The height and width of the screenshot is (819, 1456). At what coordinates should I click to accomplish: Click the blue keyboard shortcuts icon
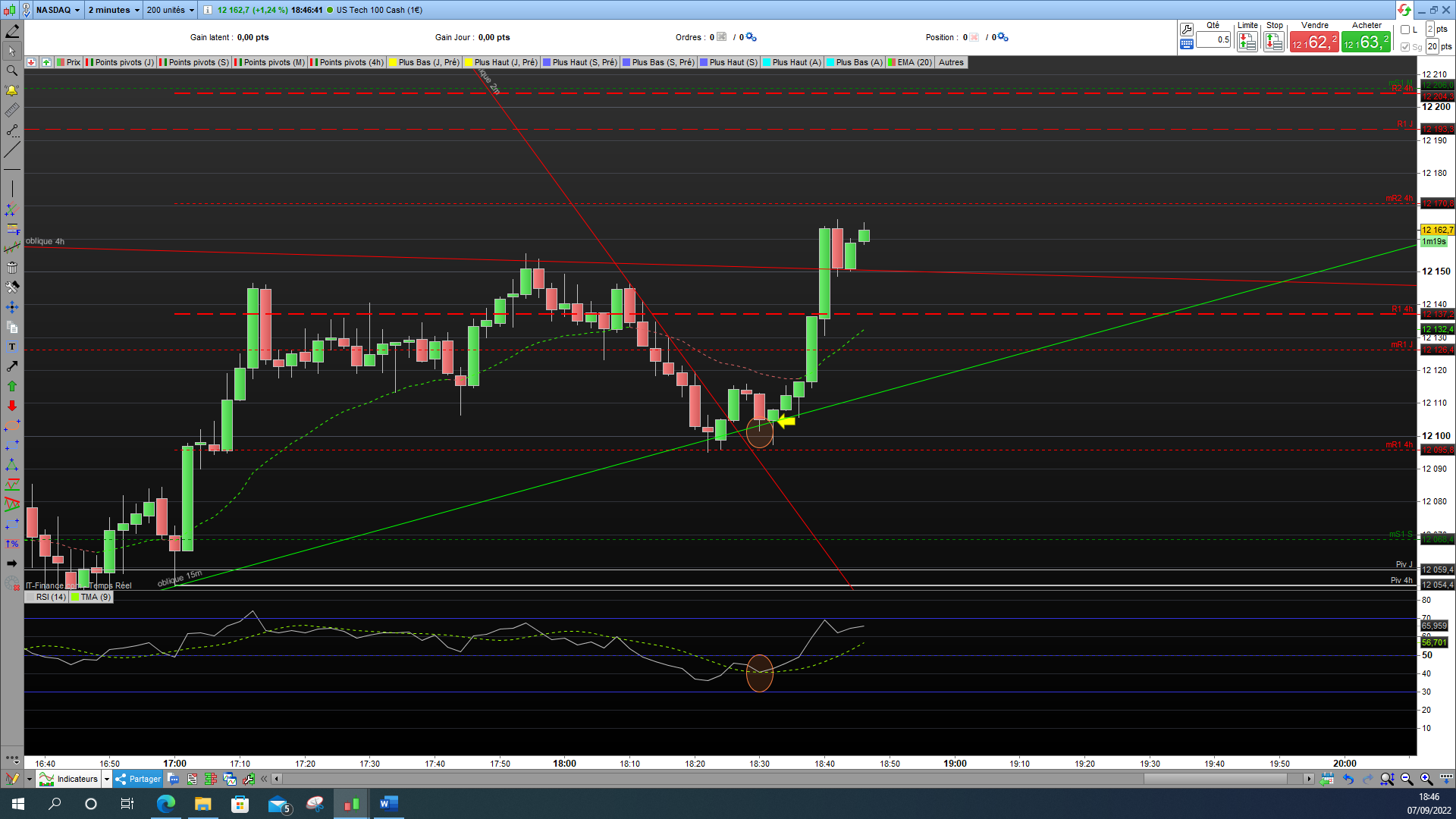pos(1186,45)
